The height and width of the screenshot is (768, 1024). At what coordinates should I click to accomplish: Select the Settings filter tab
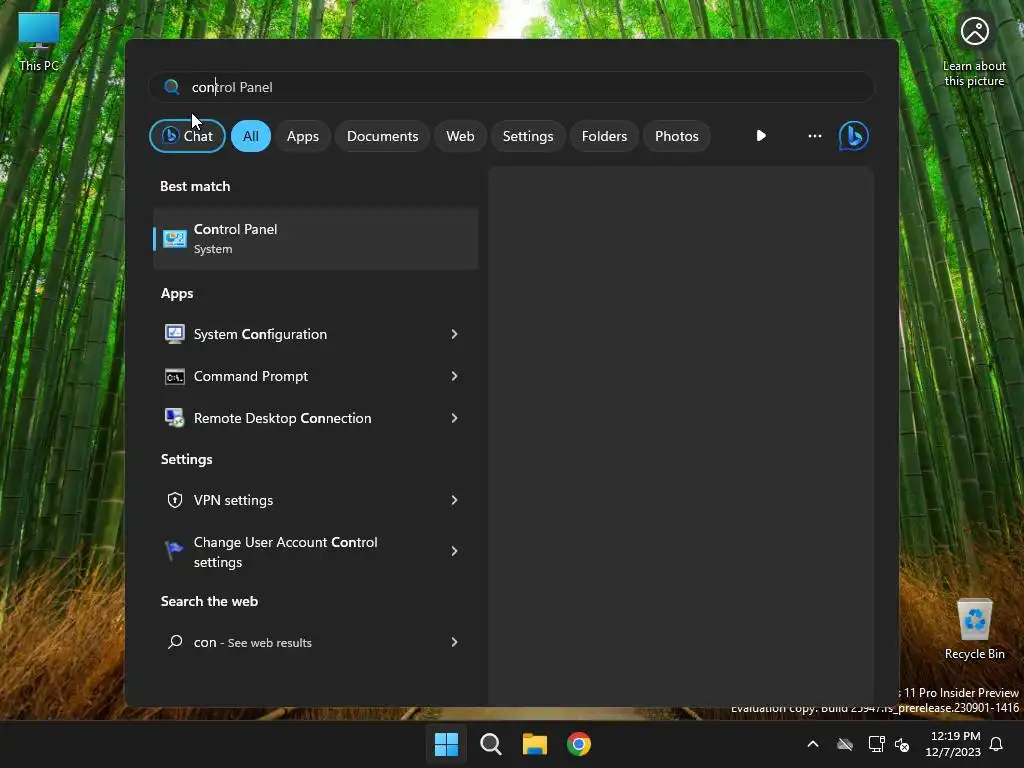click(x=528, y=136)
